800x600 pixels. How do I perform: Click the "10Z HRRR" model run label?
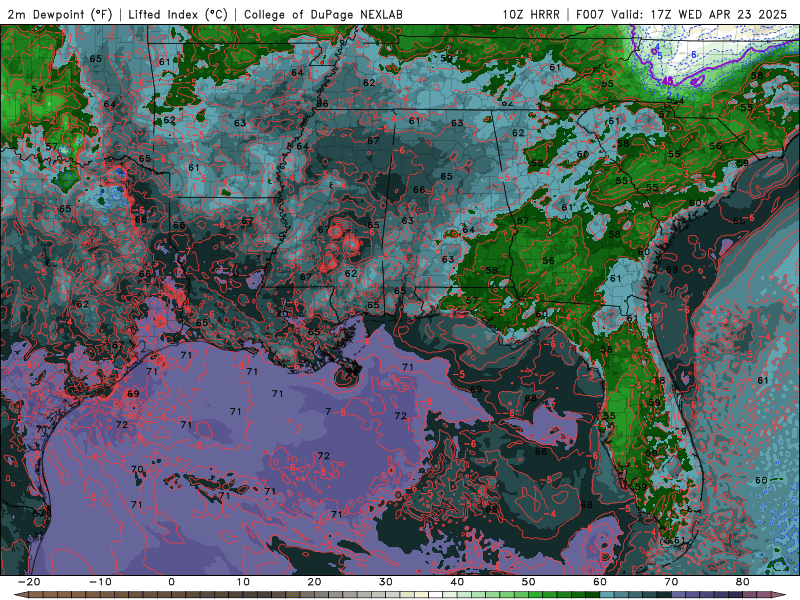(x=531, y=14)
